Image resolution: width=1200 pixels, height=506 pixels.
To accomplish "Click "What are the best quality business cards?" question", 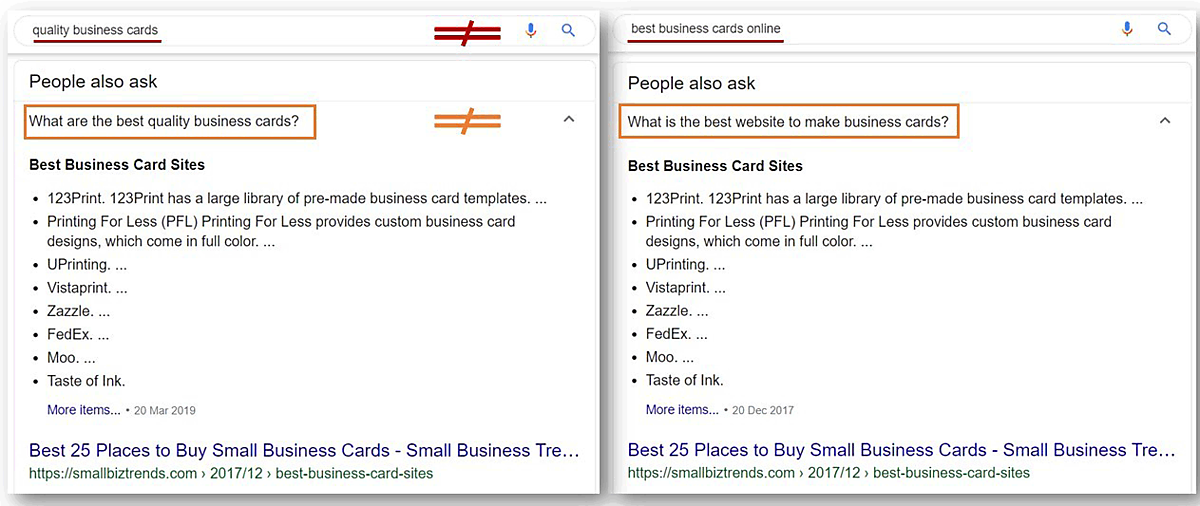I will pyautogui.click(x=164, y=122).
